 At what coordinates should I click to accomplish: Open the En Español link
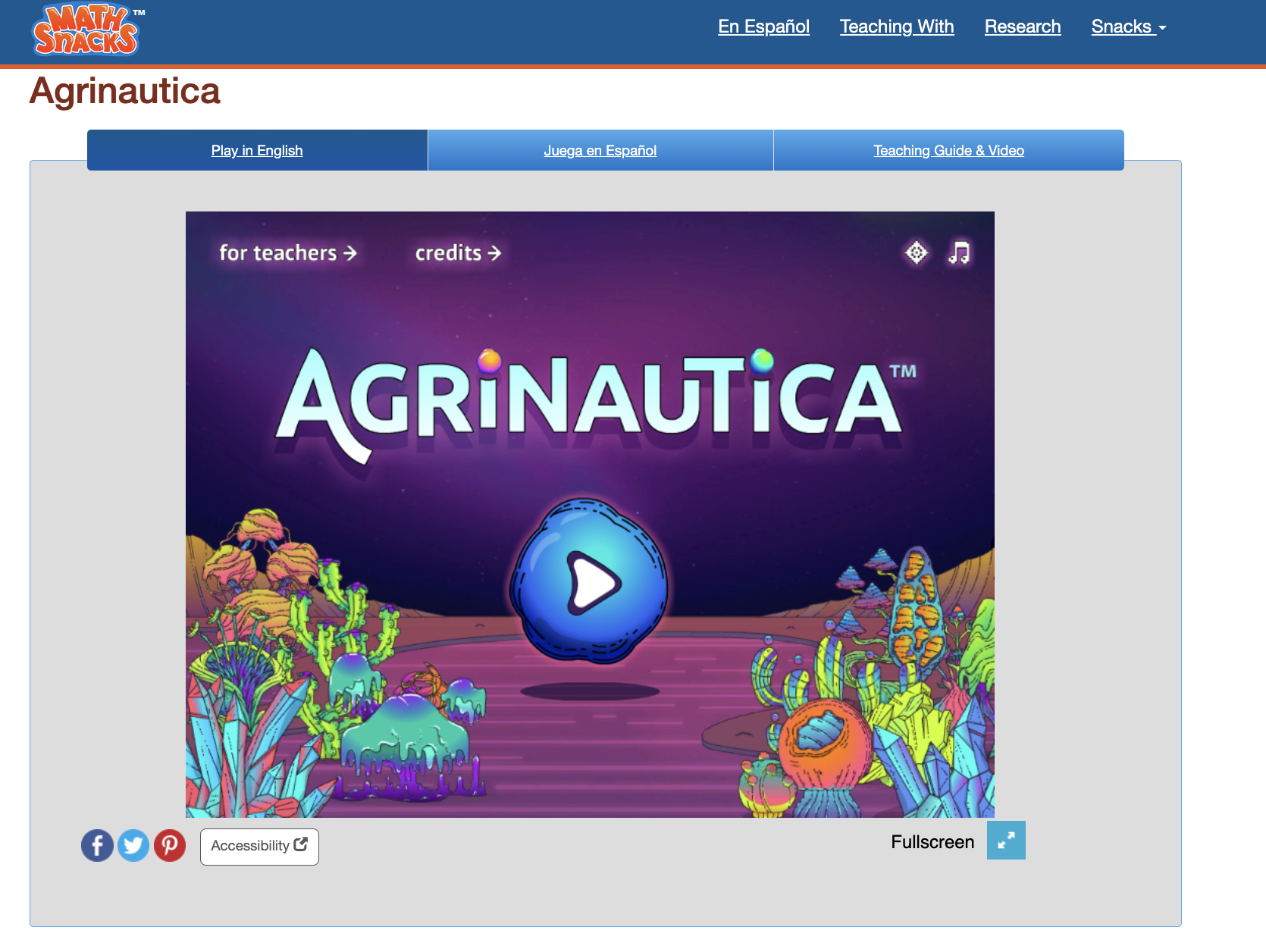[763, 27]
